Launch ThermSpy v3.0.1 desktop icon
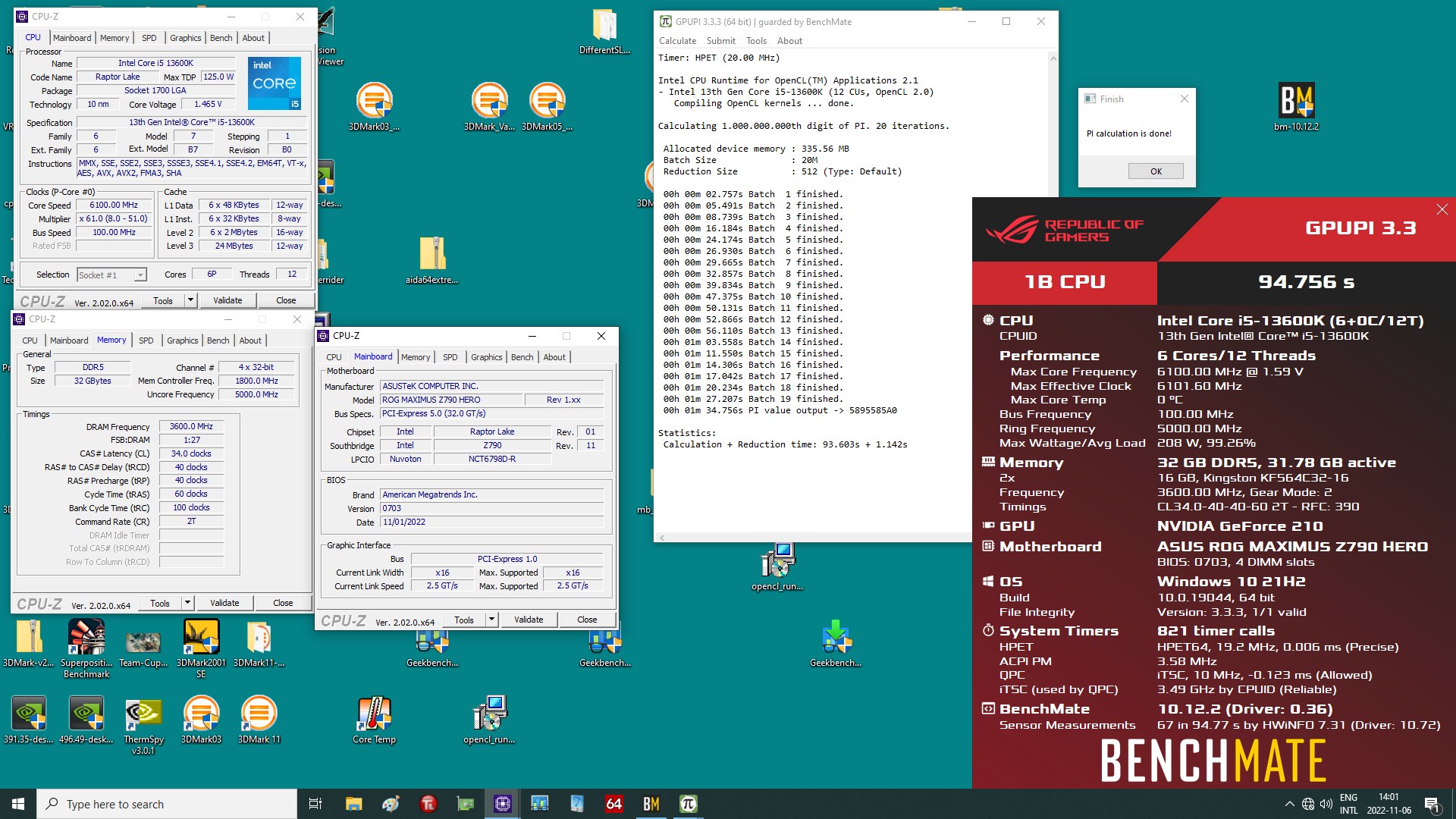Screen dimensions: 1456x819 click(x=143, y=726)
